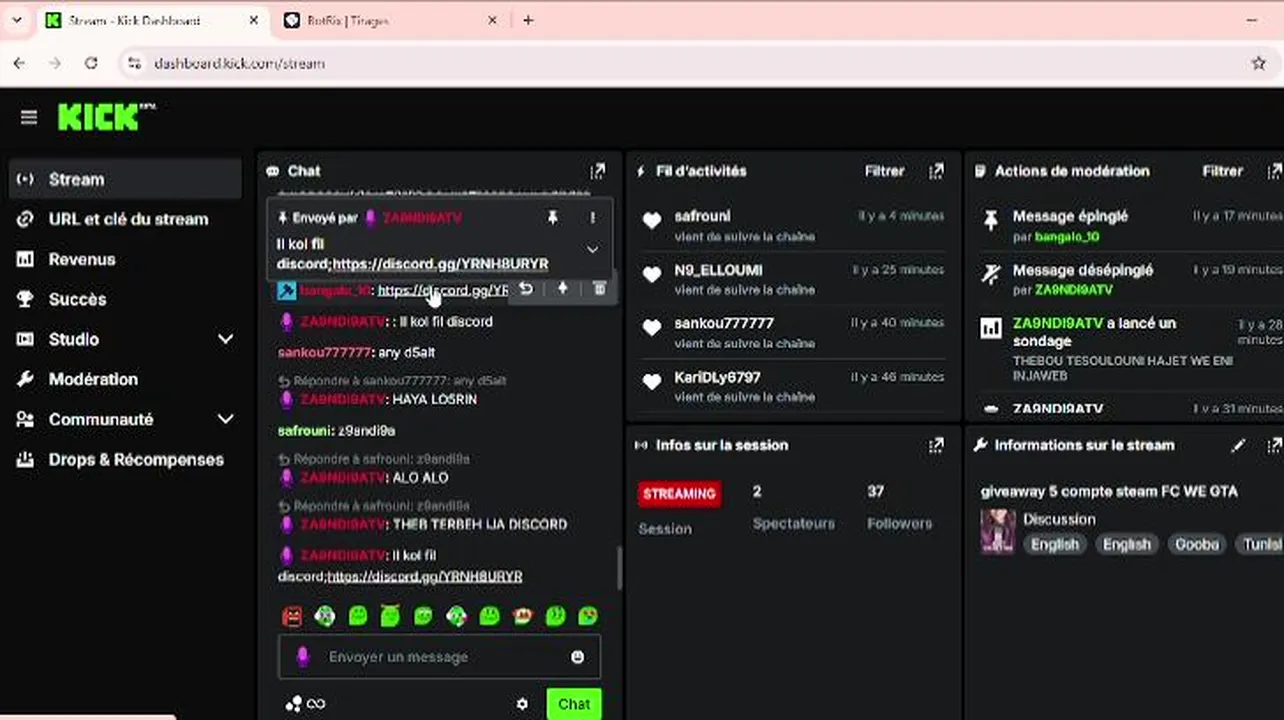
Task: Expand the Communauté submenu chevron
Action: click(225, 419)
